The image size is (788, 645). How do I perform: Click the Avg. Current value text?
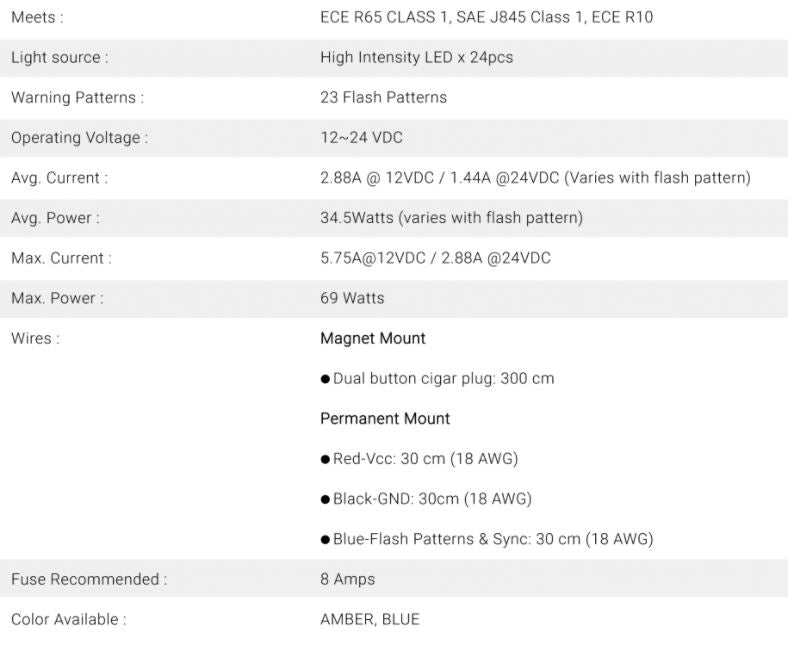click(535, 178)
